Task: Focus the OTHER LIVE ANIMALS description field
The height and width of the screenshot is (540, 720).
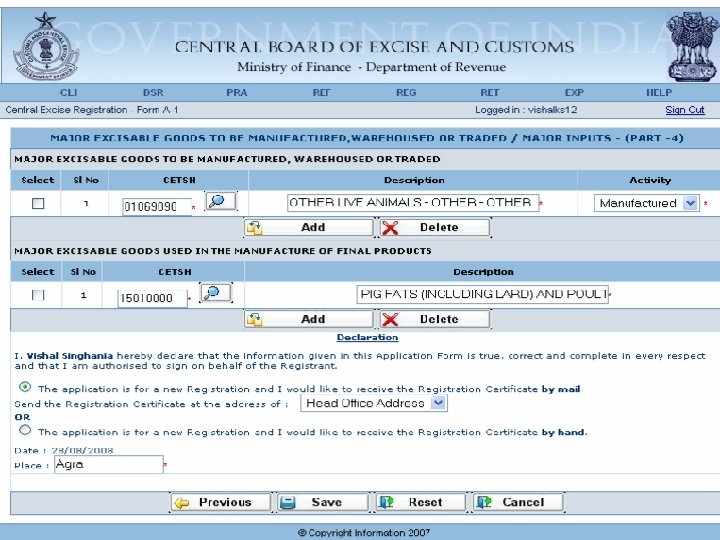Action: 413,202
